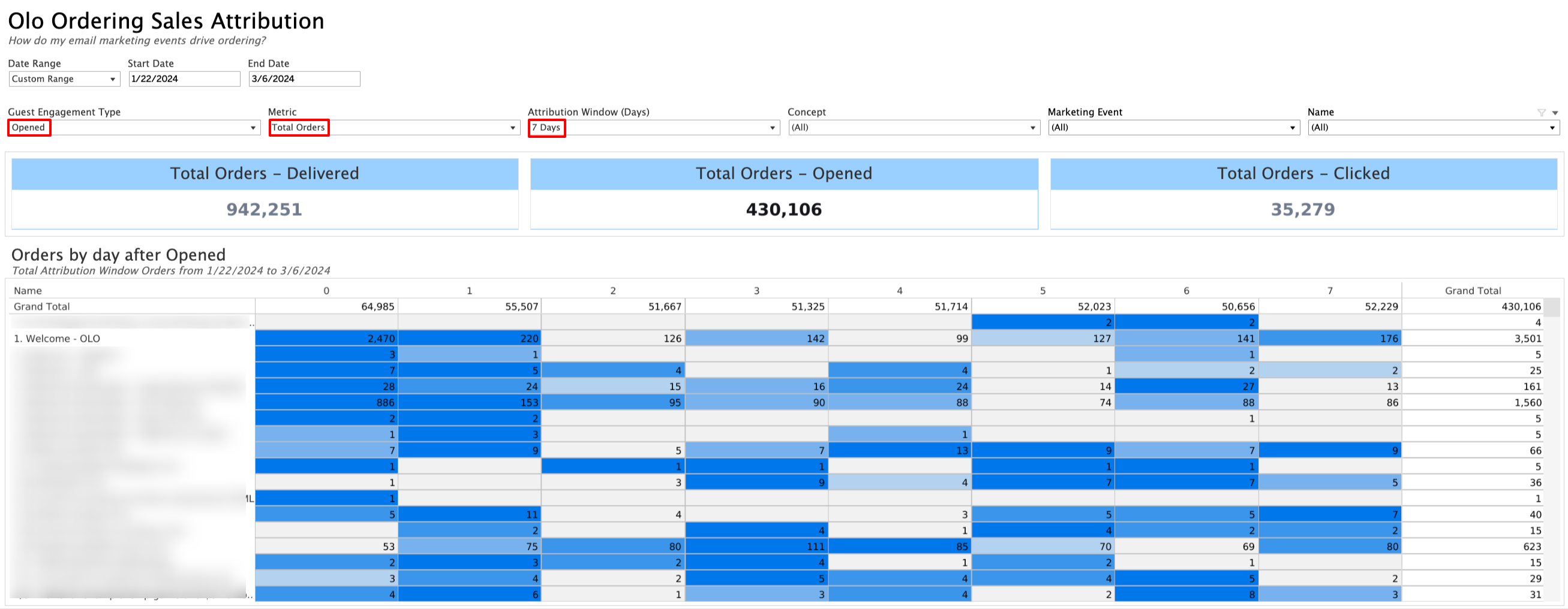Click the 111 cell in day 3 column
This screenshot has width=1568, height=609.
tap(756, 547)
